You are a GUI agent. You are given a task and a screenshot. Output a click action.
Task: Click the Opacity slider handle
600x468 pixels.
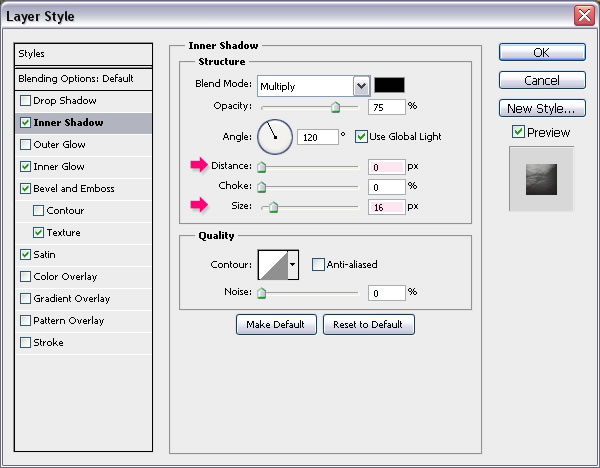[x=335, y=107]
